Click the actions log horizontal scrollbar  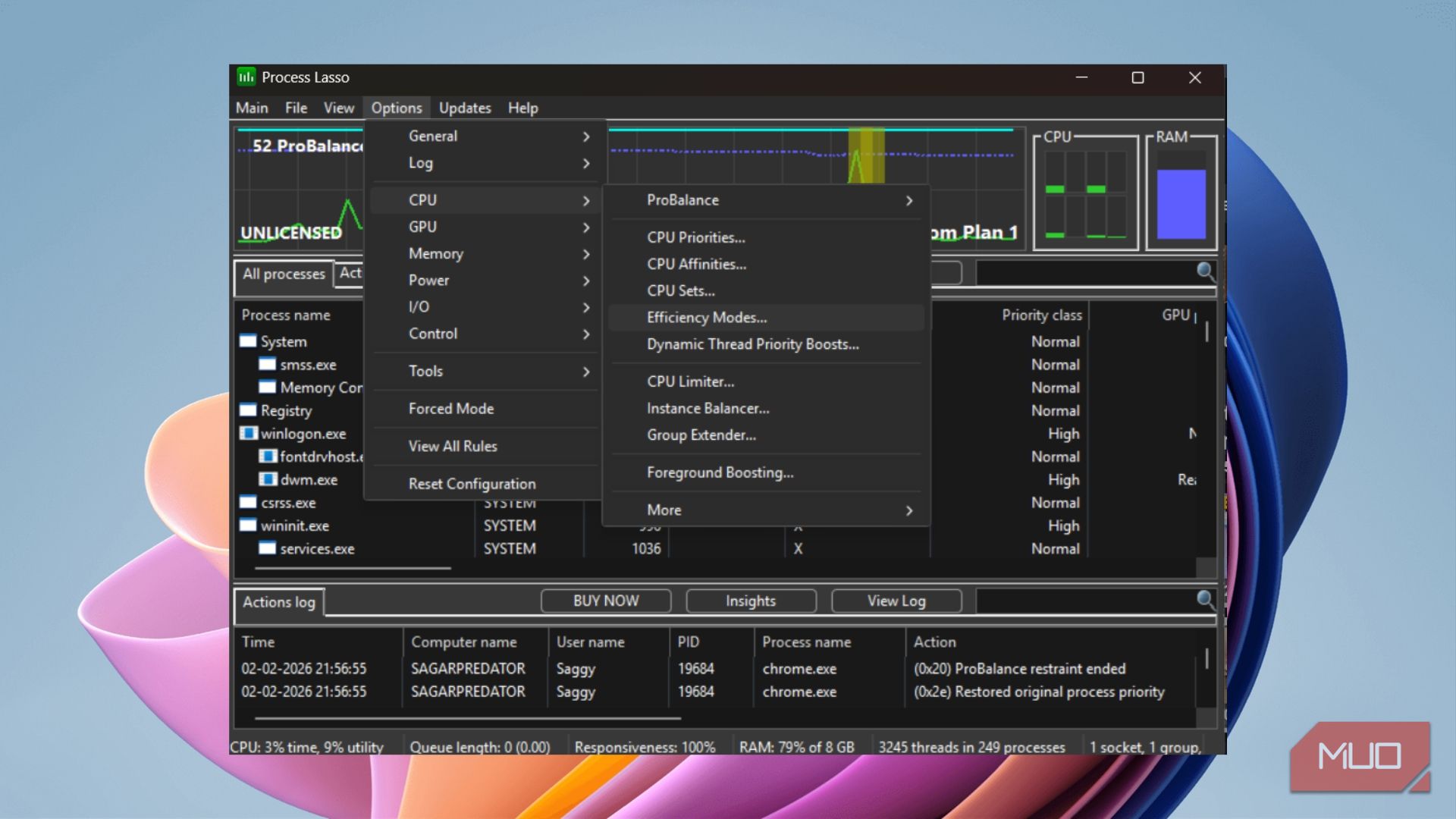(468, 717)
